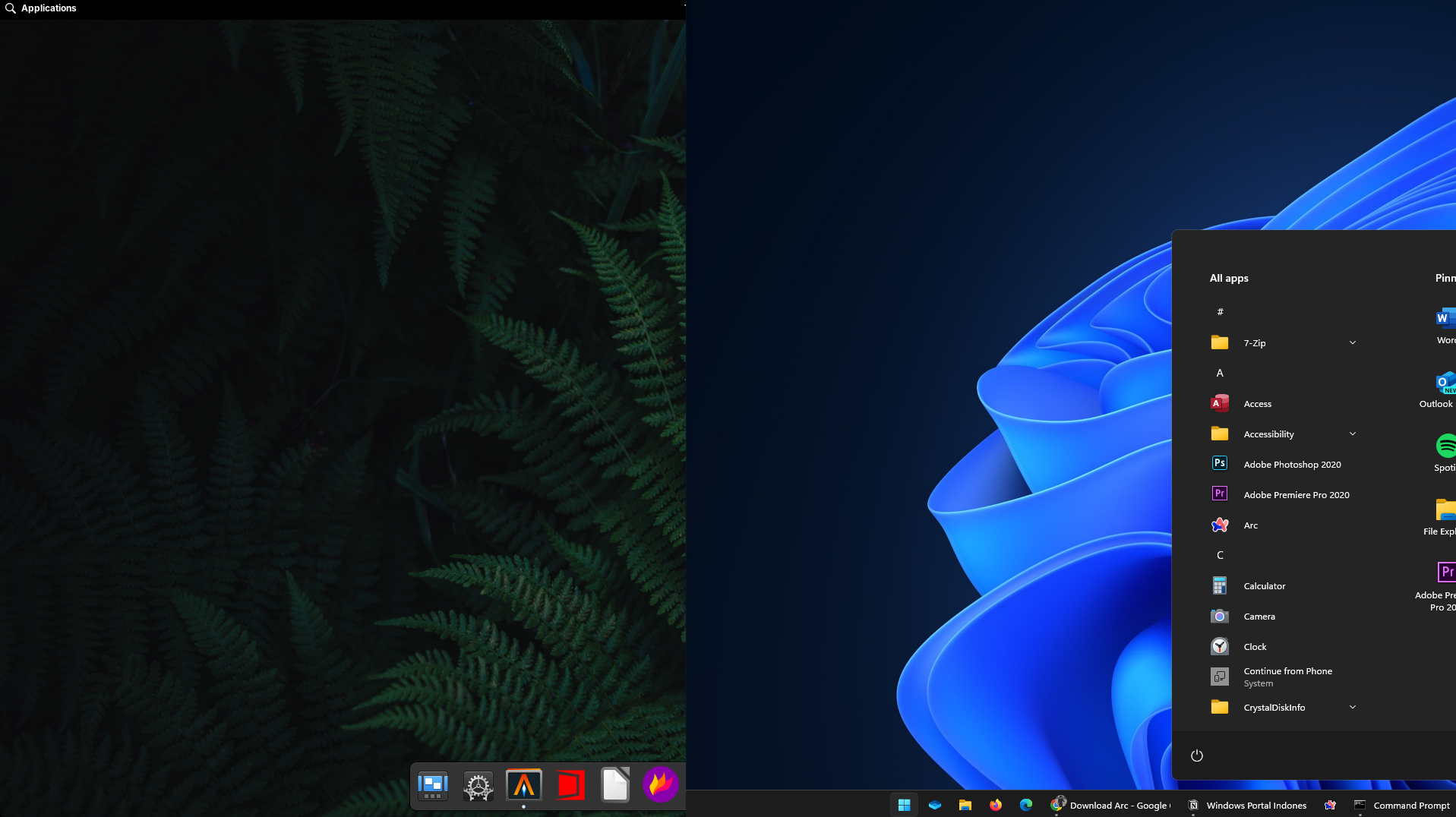Screen dimensions: 1456x817
Task: Launch Adobe Photoshop 2020 from list
Action: click(1291, 465)
